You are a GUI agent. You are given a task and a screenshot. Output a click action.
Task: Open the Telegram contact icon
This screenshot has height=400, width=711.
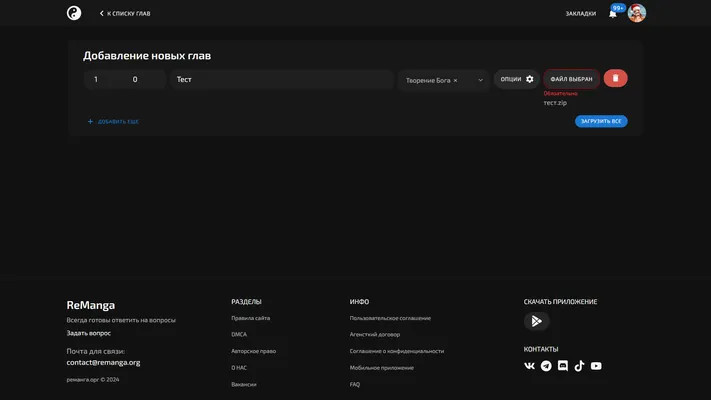(546, 366)
